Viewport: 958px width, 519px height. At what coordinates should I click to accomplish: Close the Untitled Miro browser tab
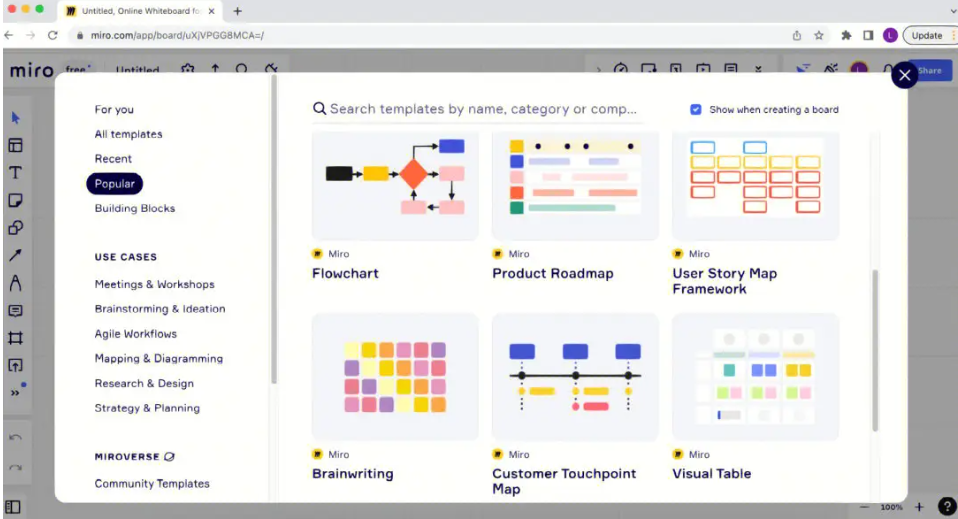pos(211,11)
